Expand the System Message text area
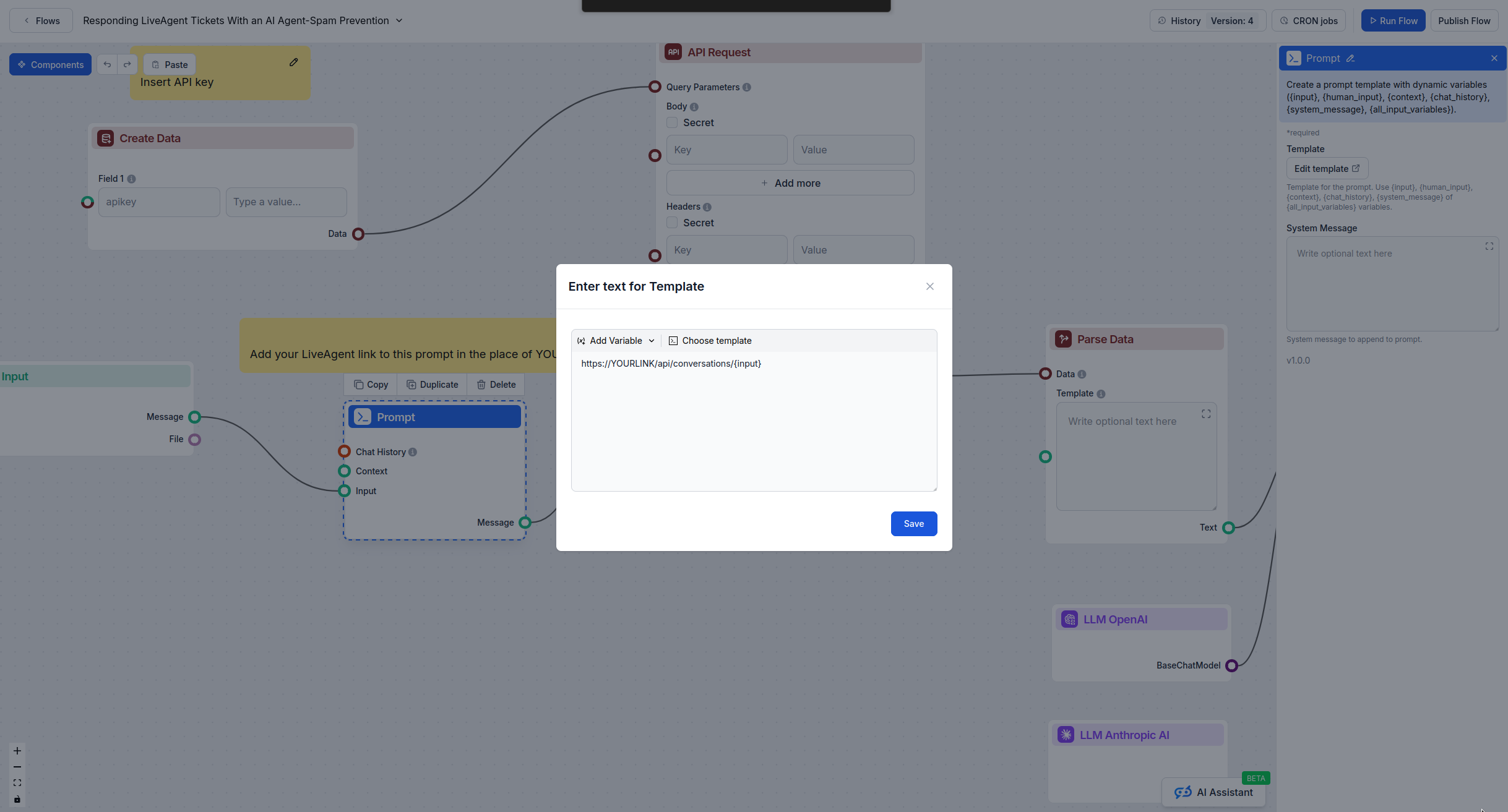Screen dimensions: 1508x812 (x=1489, y=246)
